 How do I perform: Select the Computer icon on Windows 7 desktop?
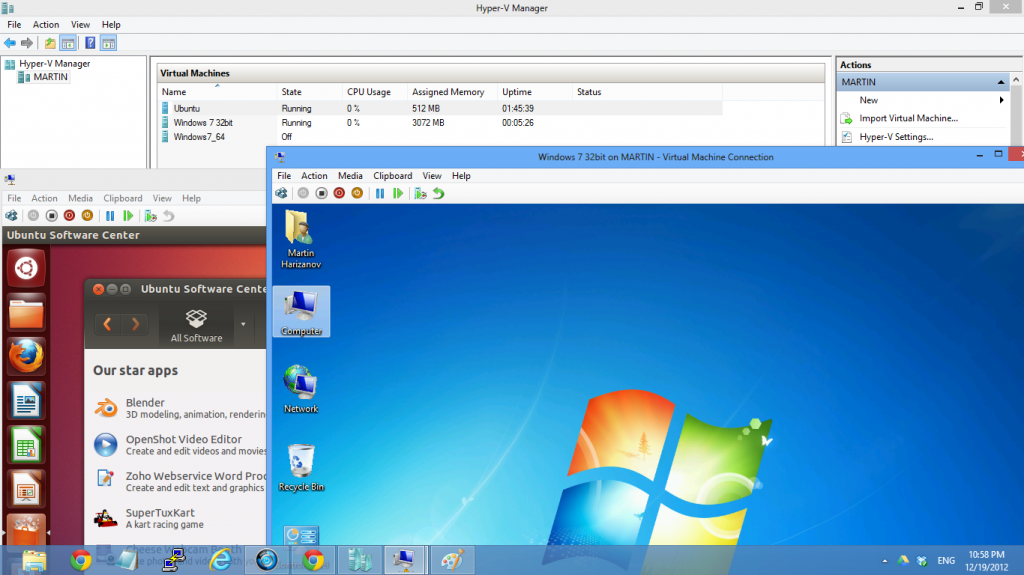(x=301, y=312)
